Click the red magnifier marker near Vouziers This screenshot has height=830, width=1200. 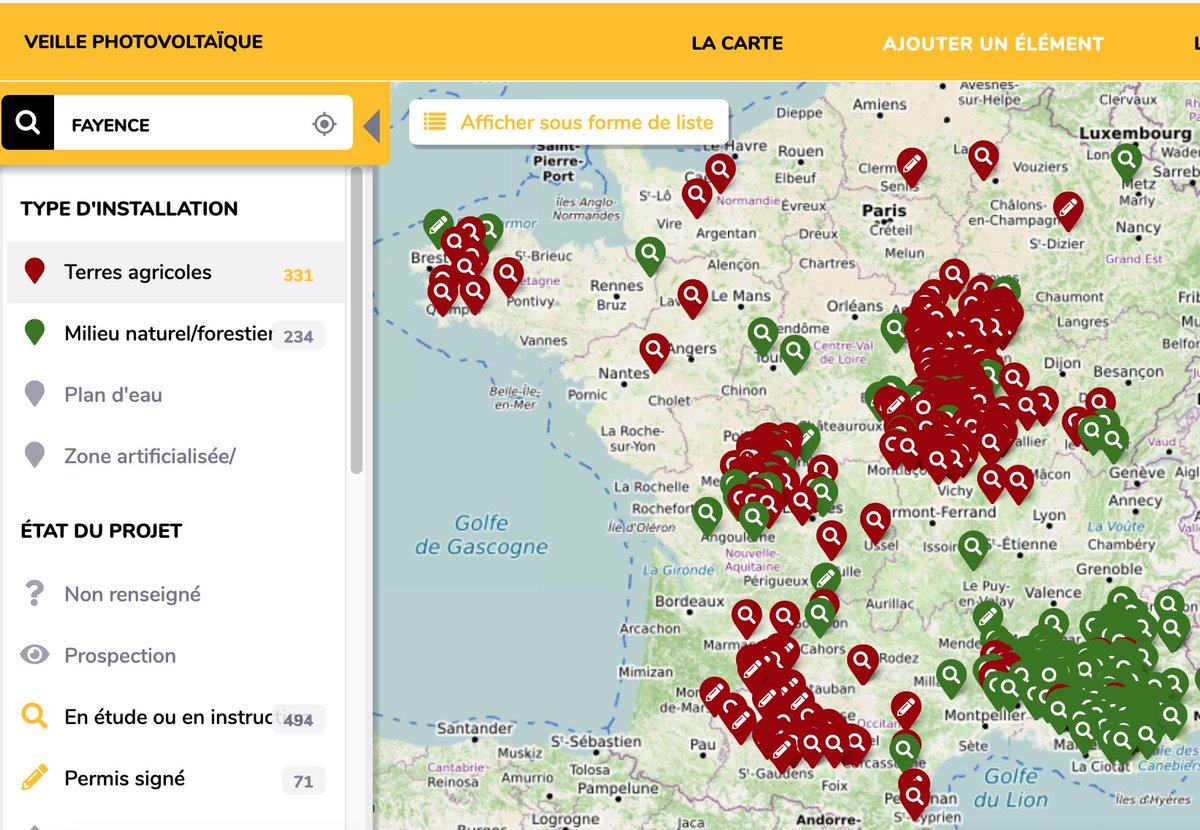[983, 160]
